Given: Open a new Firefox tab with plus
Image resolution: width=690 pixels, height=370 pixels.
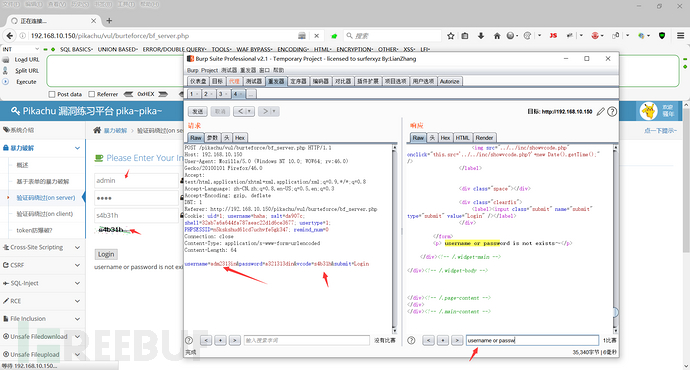Looking at the screenshot, I should (109, 20).
